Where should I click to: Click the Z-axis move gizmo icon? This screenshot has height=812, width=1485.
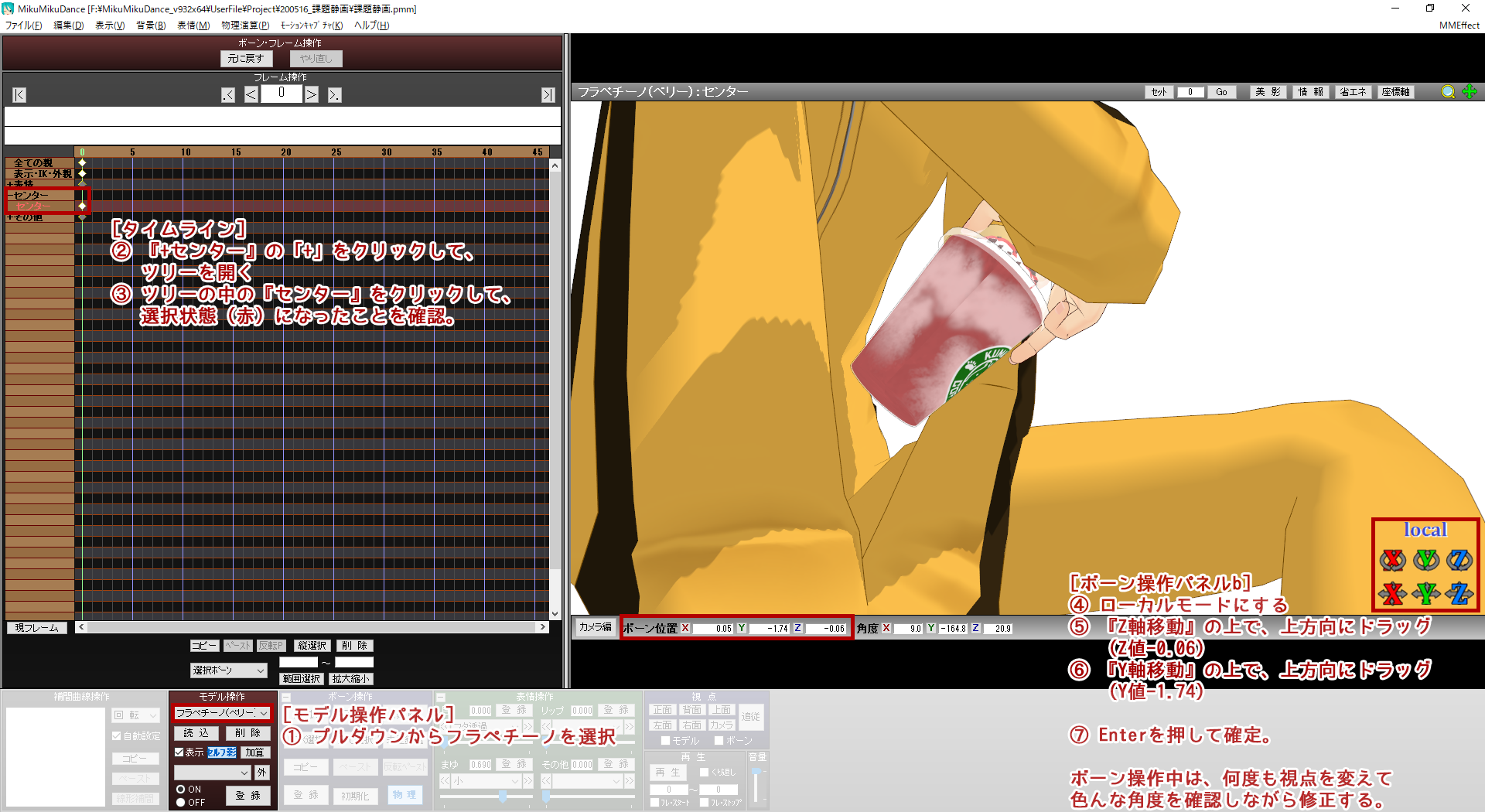(1459, 593)
